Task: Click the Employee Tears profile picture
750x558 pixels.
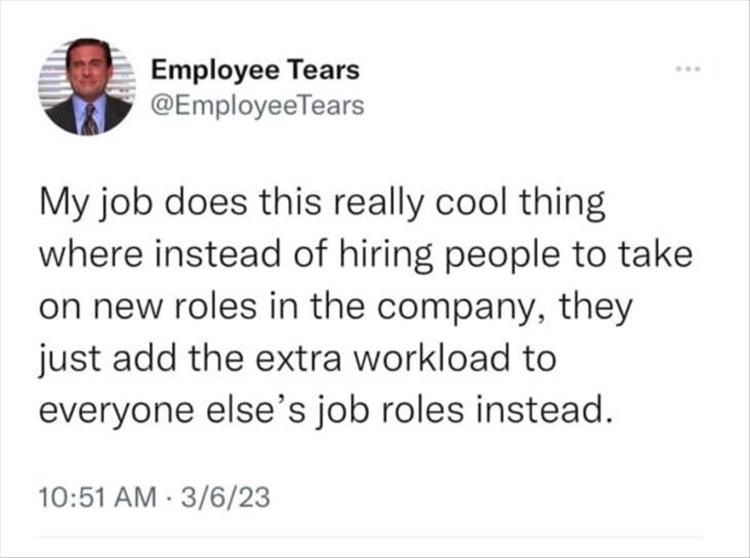Action: (x=90, y=88)
